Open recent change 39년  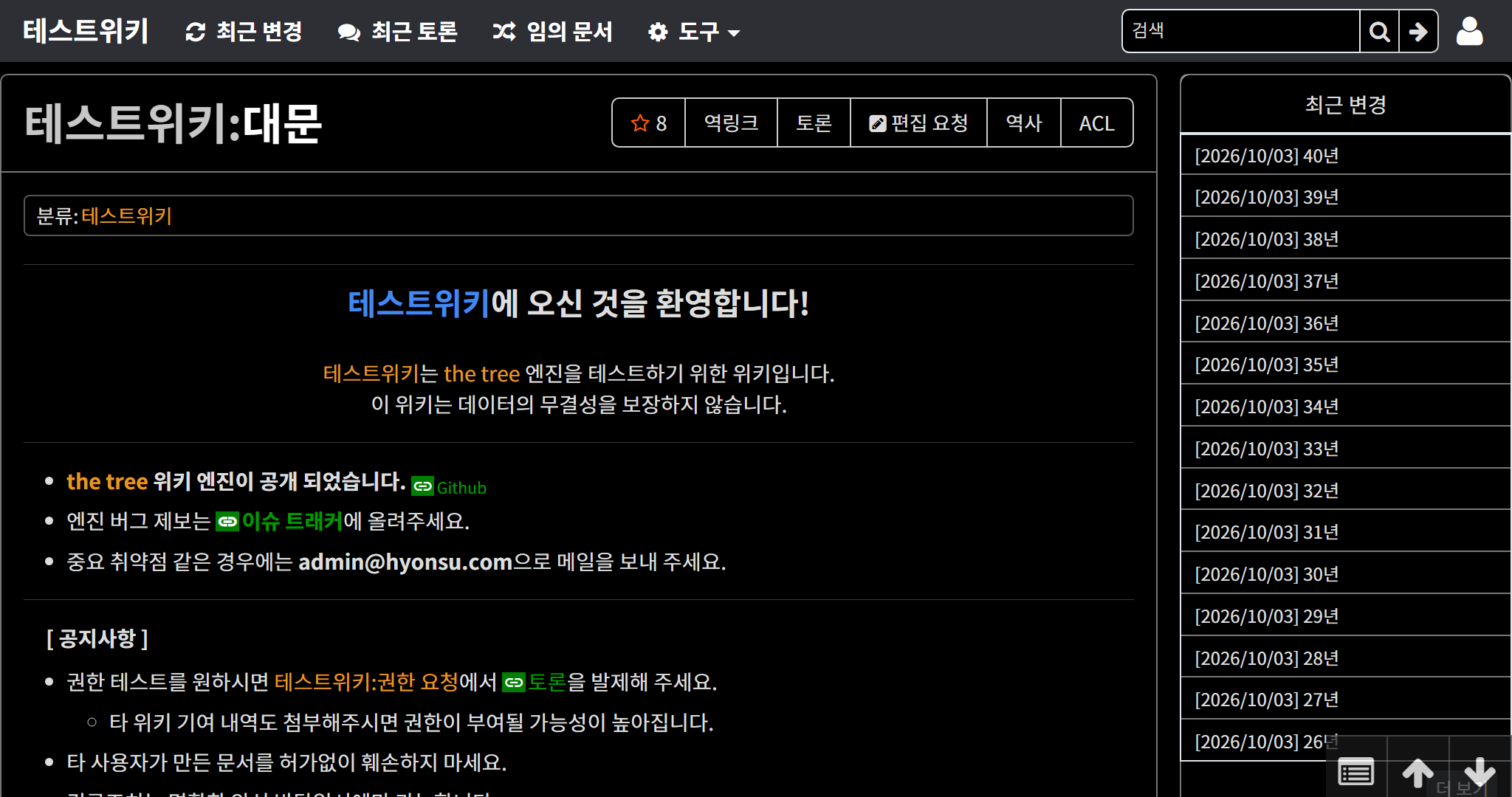point(1345,197)
